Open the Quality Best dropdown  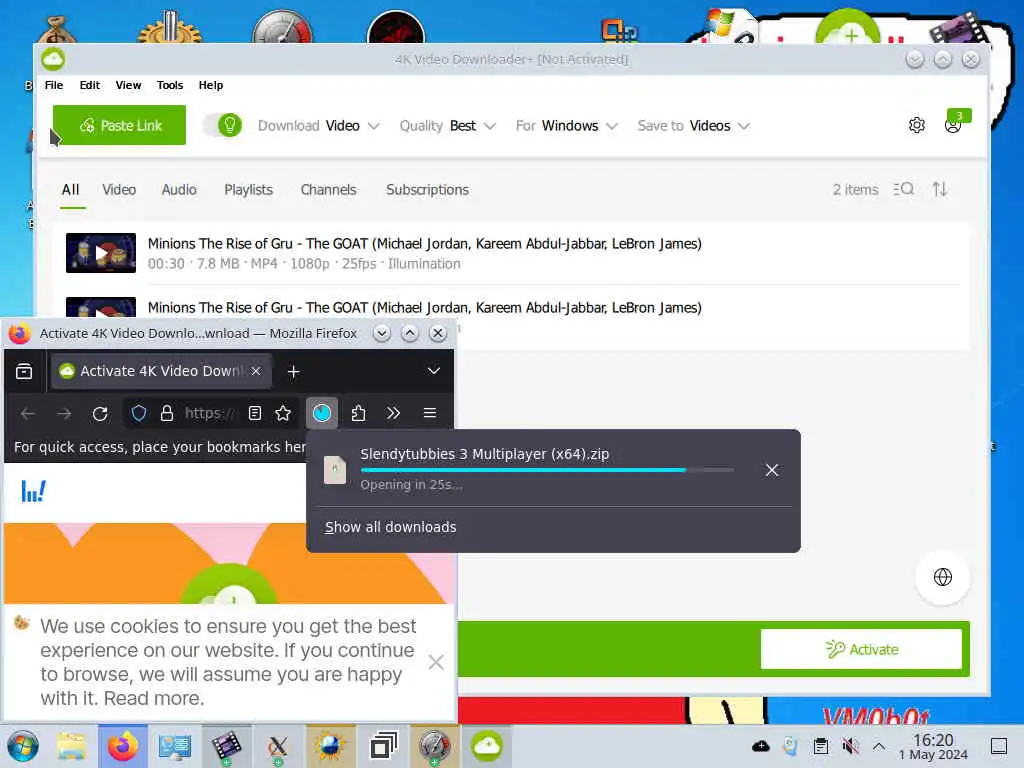[447, 125]
